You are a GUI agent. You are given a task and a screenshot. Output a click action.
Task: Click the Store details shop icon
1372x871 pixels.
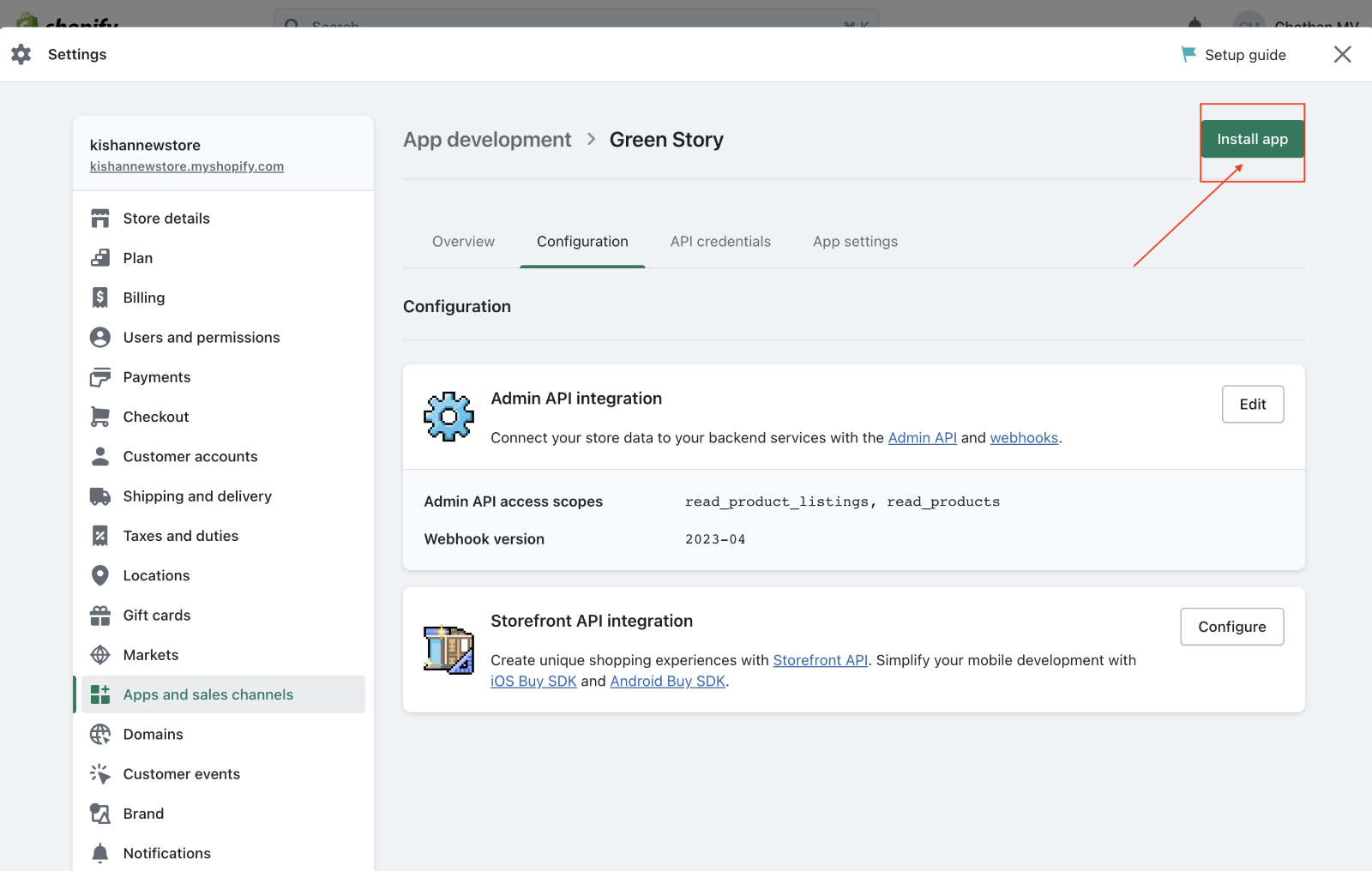(x=100, y=219)
